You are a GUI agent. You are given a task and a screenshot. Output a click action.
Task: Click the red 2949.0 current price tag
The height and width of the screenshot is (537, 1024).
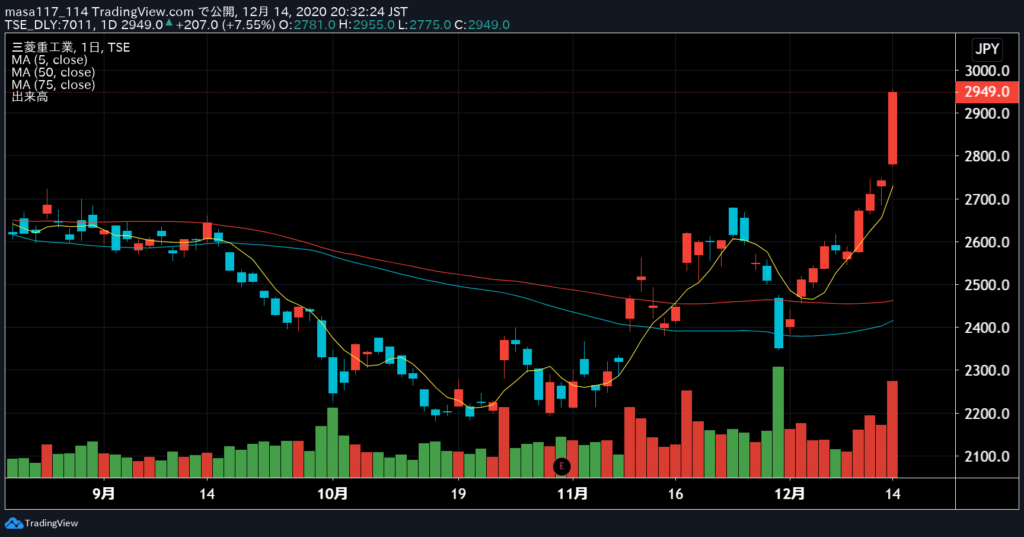(987, 91)
